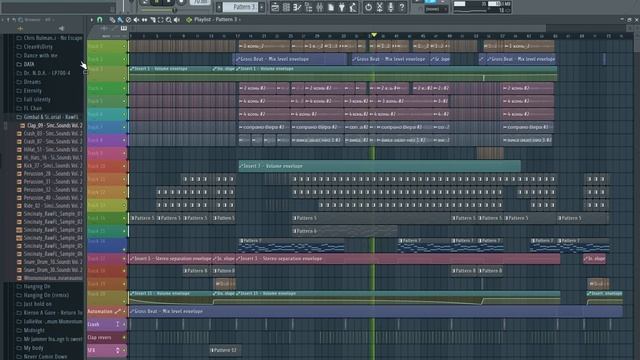Toggle mute on the Insert 7 envelope track
640x360 pixels.
(x=124, y=166)
